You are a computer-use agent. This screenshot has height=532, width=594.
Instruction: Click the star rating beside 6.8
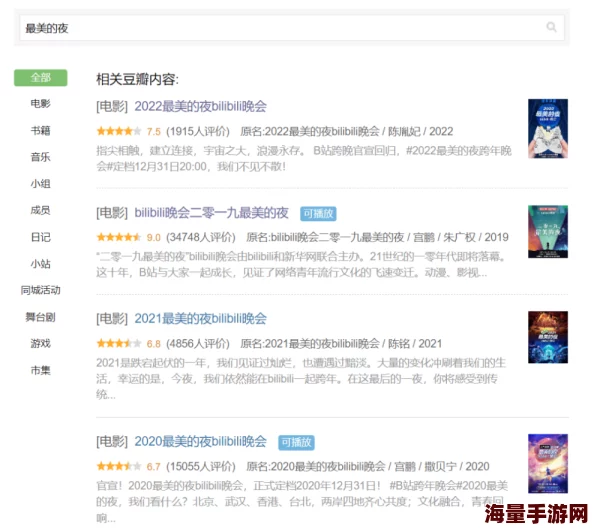[x=119, y=344]
